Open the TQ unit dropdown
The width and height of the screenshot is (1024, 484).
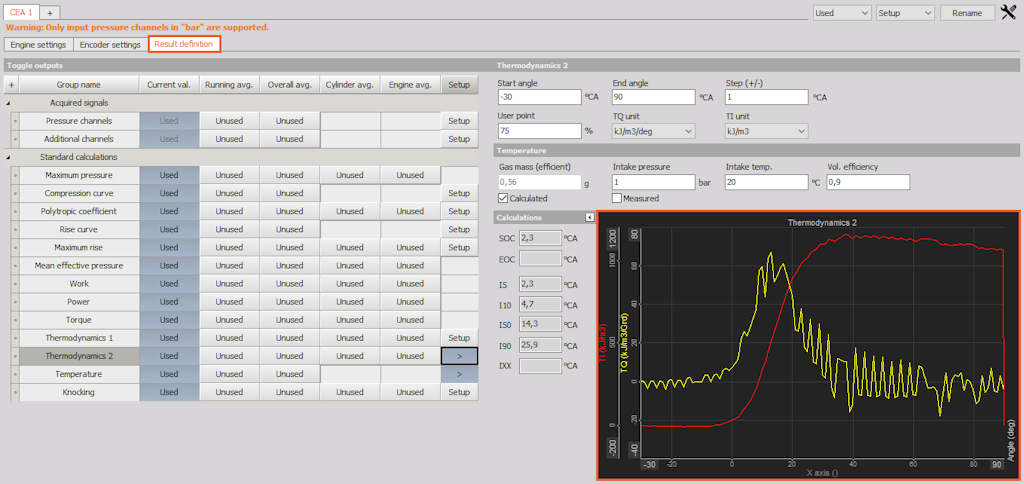[x=654, y=131]
